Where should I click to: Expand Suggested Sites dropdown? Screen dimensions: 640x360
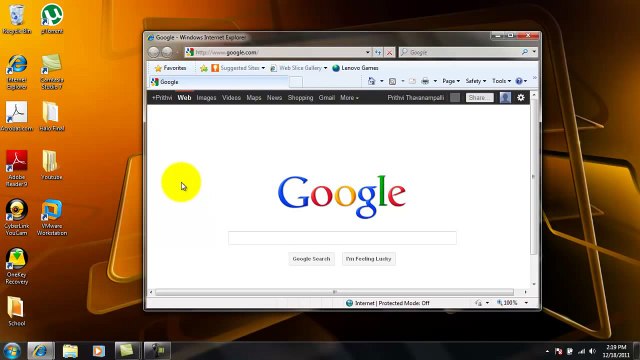263,68
